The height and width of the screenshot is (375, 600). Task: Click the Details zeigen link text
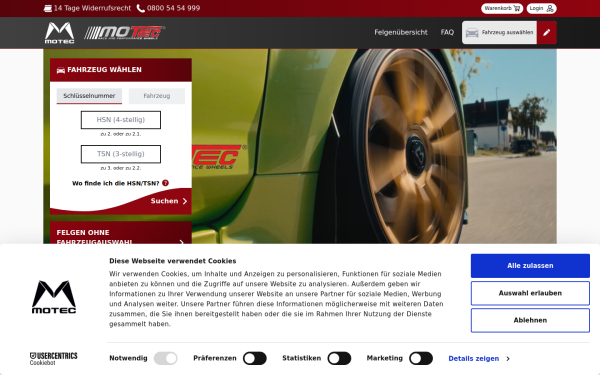474,359
